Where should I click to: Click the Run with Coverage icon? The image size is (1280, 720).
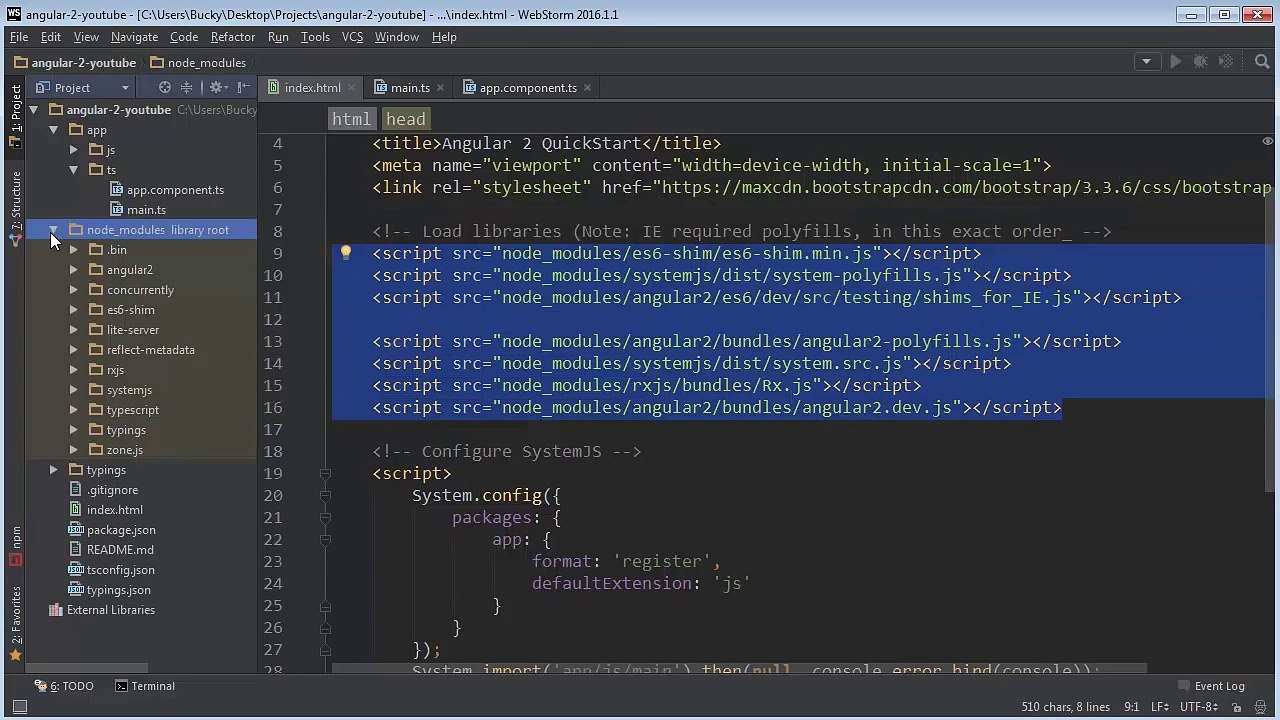1226,62
